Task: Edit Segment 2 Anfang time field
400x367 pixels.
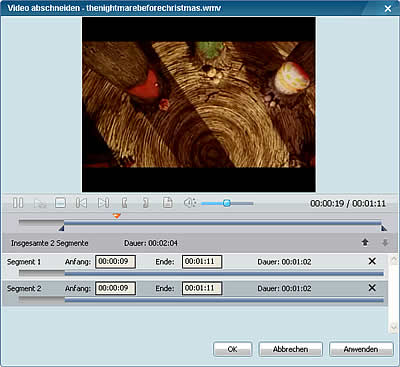Action: click(115, 288)
